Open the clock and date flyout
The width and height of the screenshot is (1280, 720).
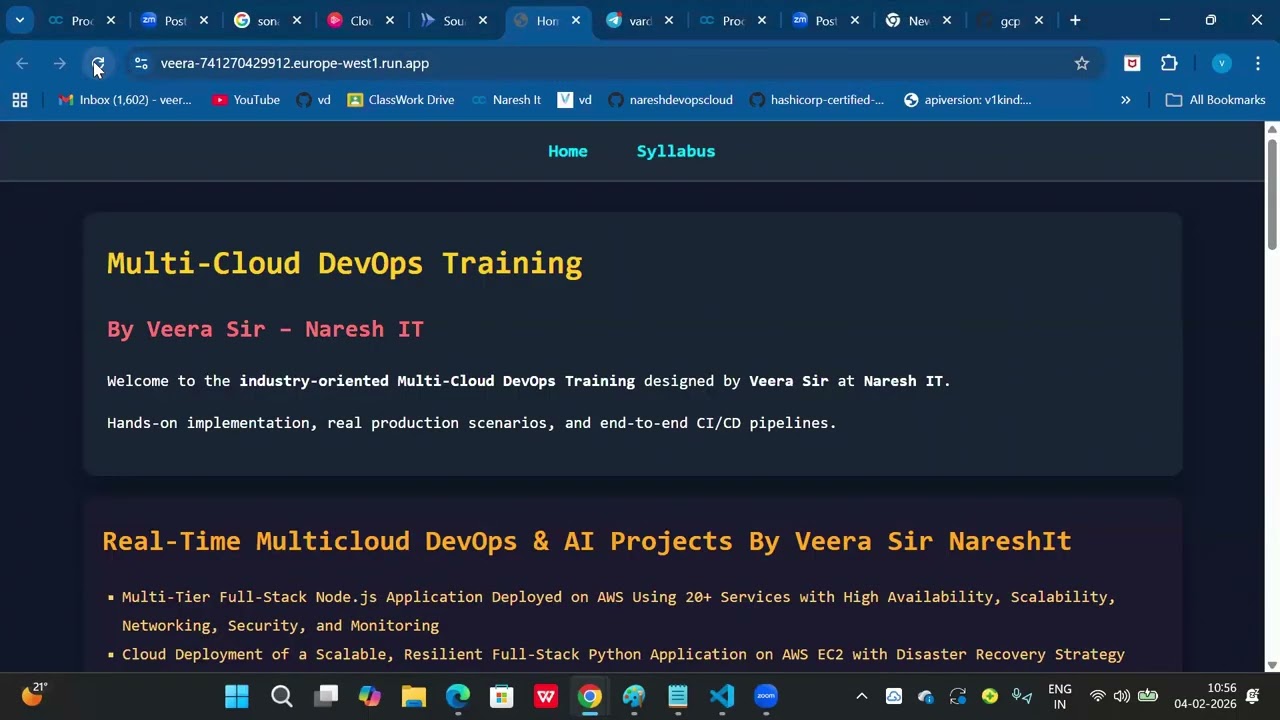(x=1206, y=696)
